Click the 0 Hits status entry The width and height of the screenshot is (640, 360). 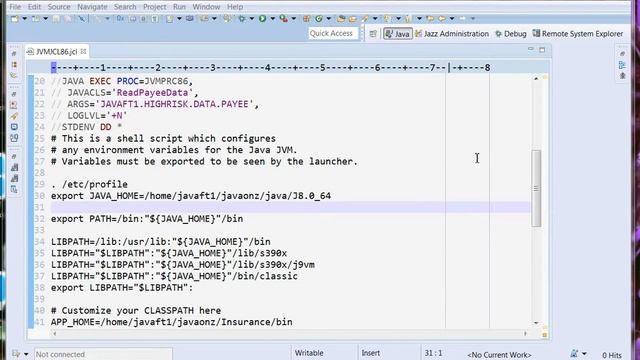point(612,356)
